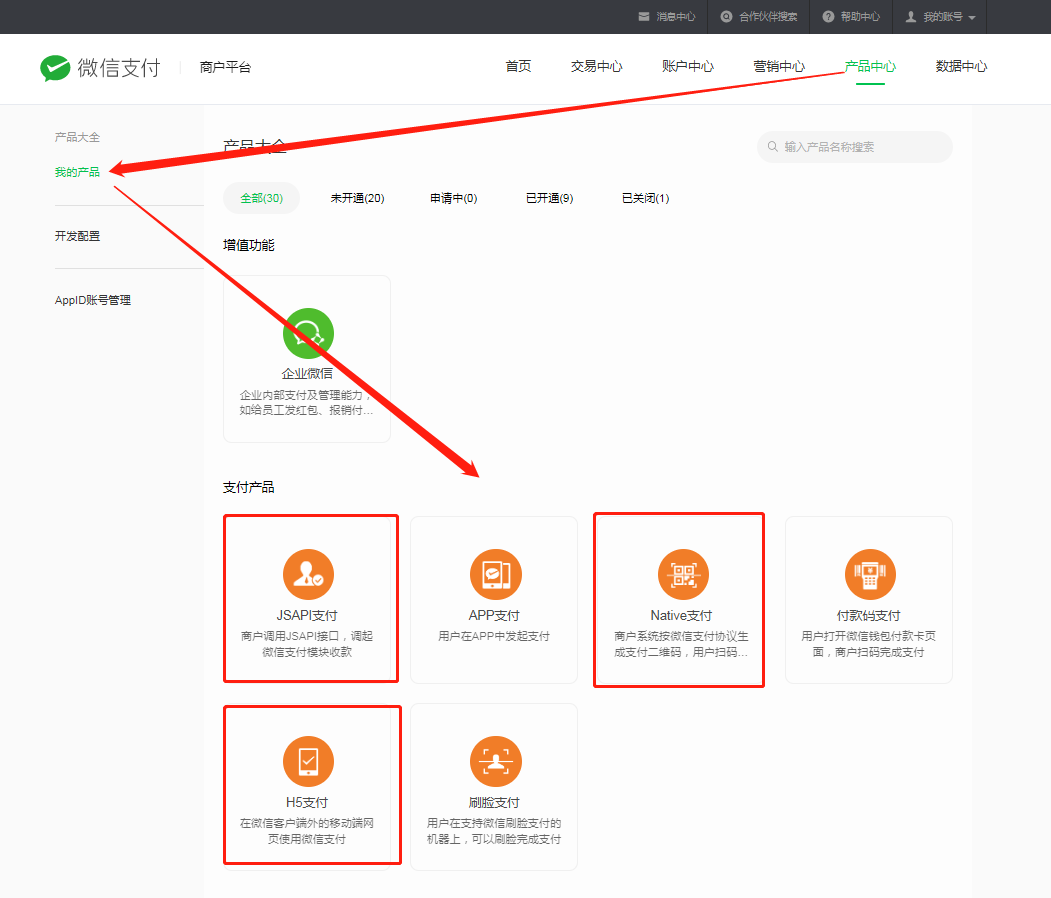Click the 刷脸支付 card title

494,802
